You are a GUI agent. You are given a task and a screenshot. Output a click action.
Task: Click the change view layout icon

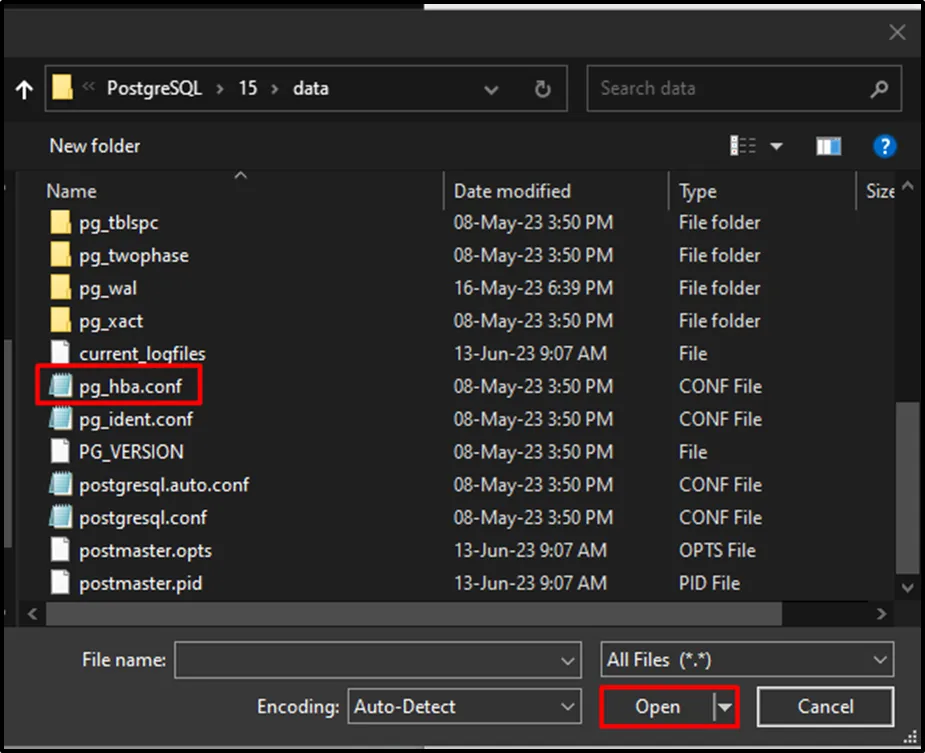click(744, 146)
